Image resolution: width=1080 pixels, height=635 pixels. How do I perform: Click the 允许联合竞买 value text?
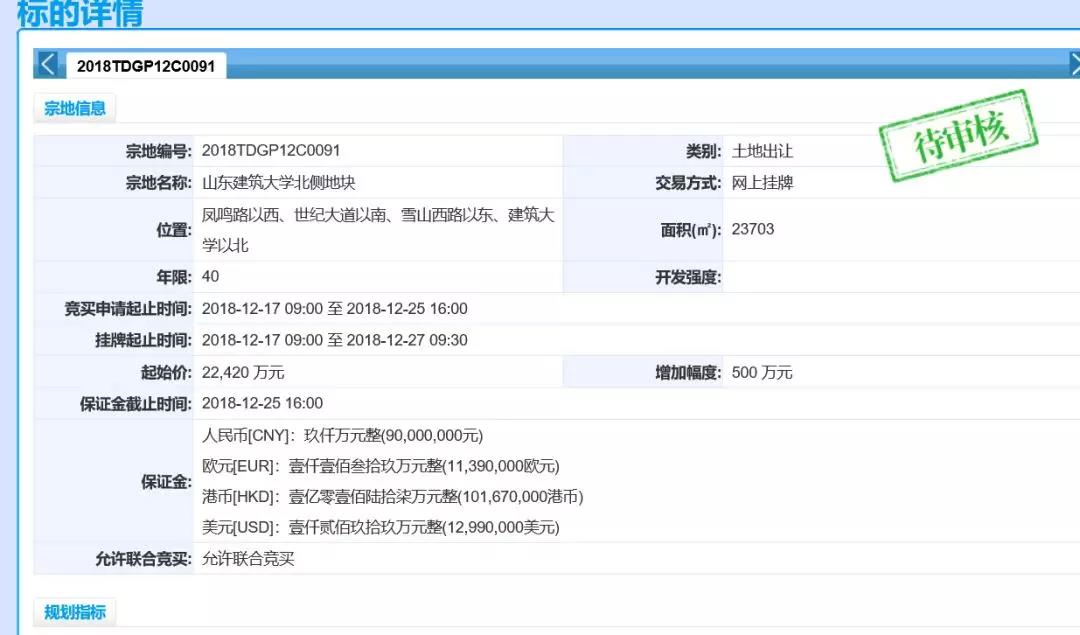(x=248, y=559)
